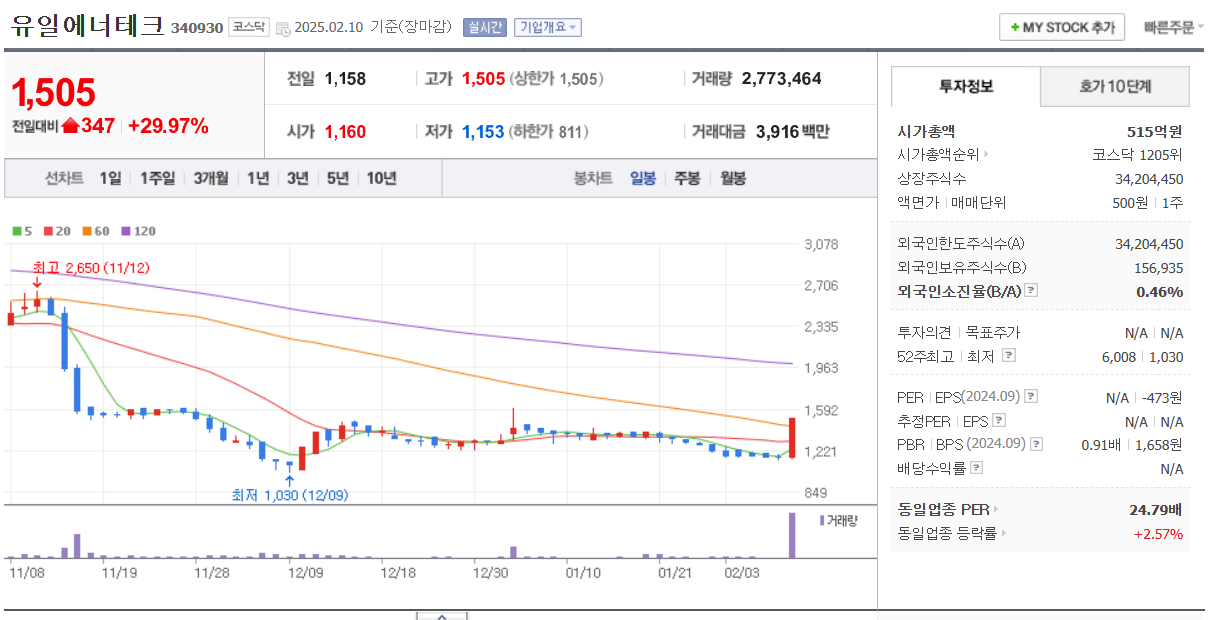Click the 하한가 811 text
The image size is (1219, 620).
click(549, 131)
